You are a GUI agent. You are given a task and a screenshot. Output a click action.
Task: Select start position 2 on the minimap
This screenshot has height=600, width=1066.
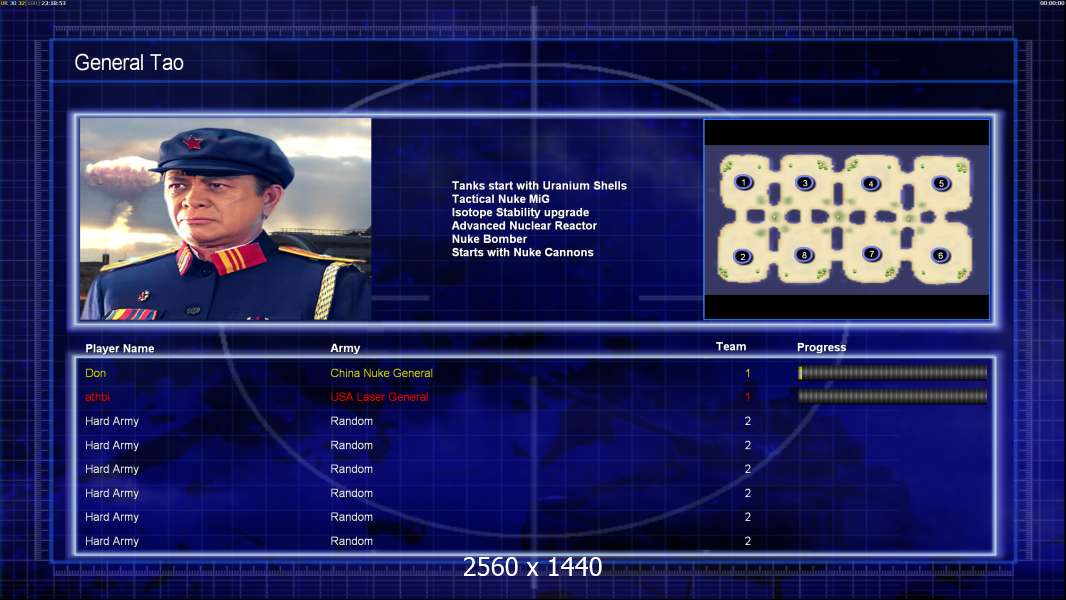click(x=743, y=256)
